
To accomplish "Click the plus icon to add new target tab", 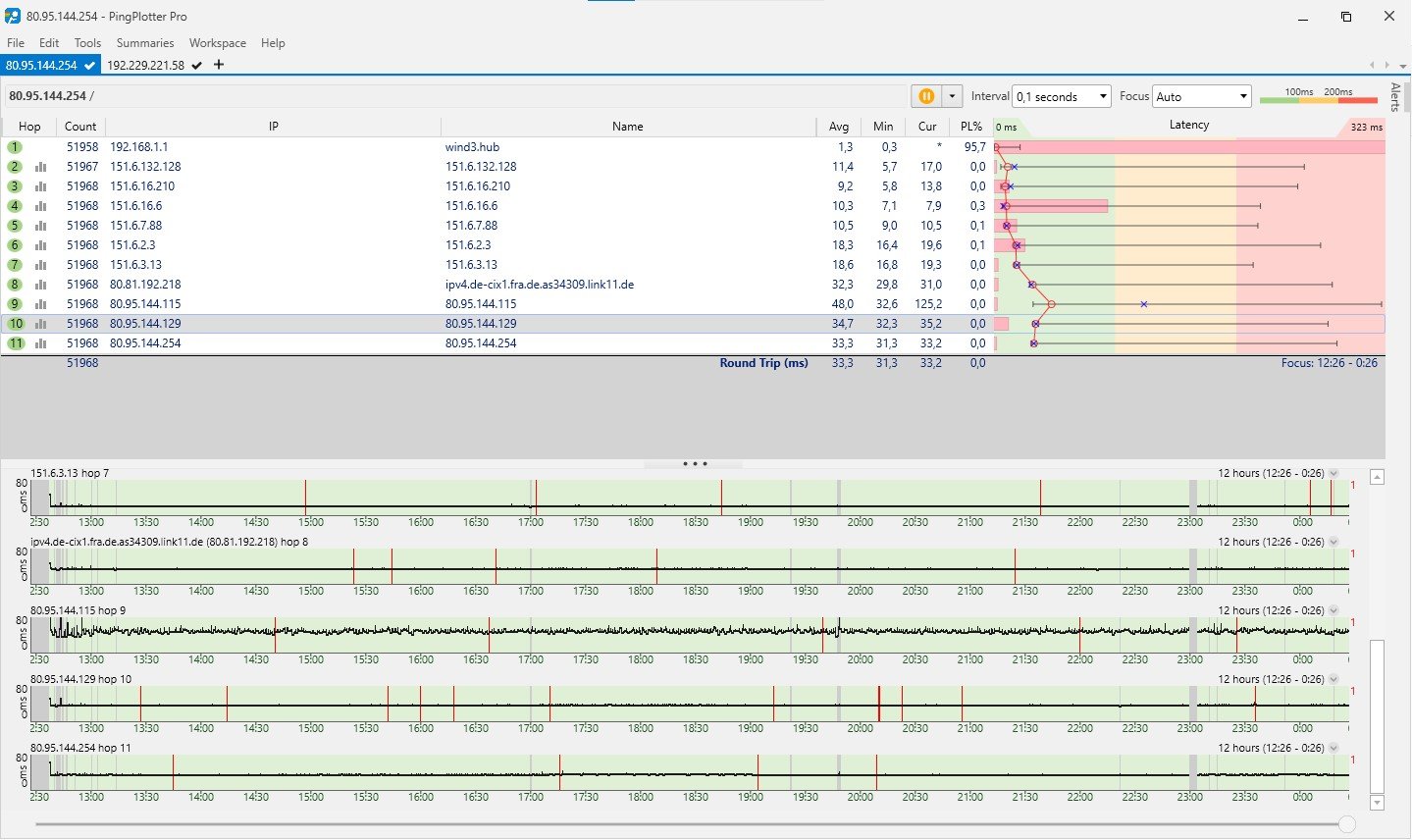I will (219, 65).
